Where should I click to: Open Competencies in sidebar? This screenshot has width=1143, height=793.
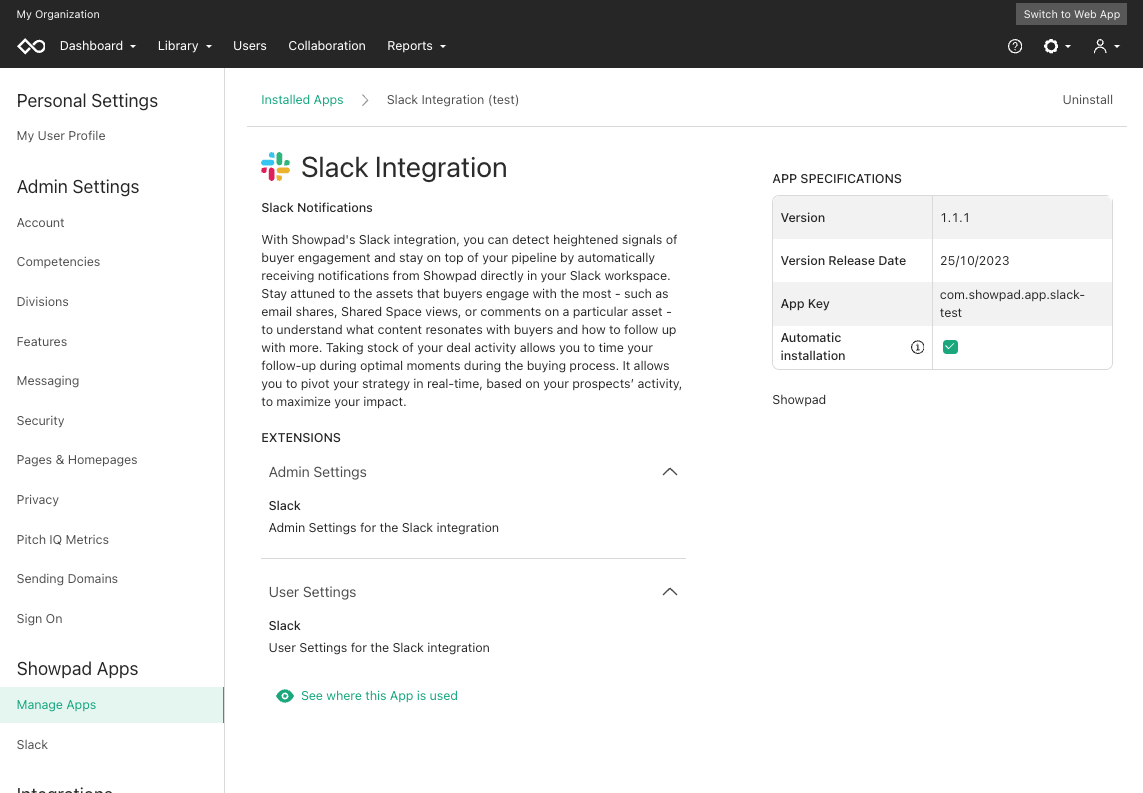click(x=58, y=262)
